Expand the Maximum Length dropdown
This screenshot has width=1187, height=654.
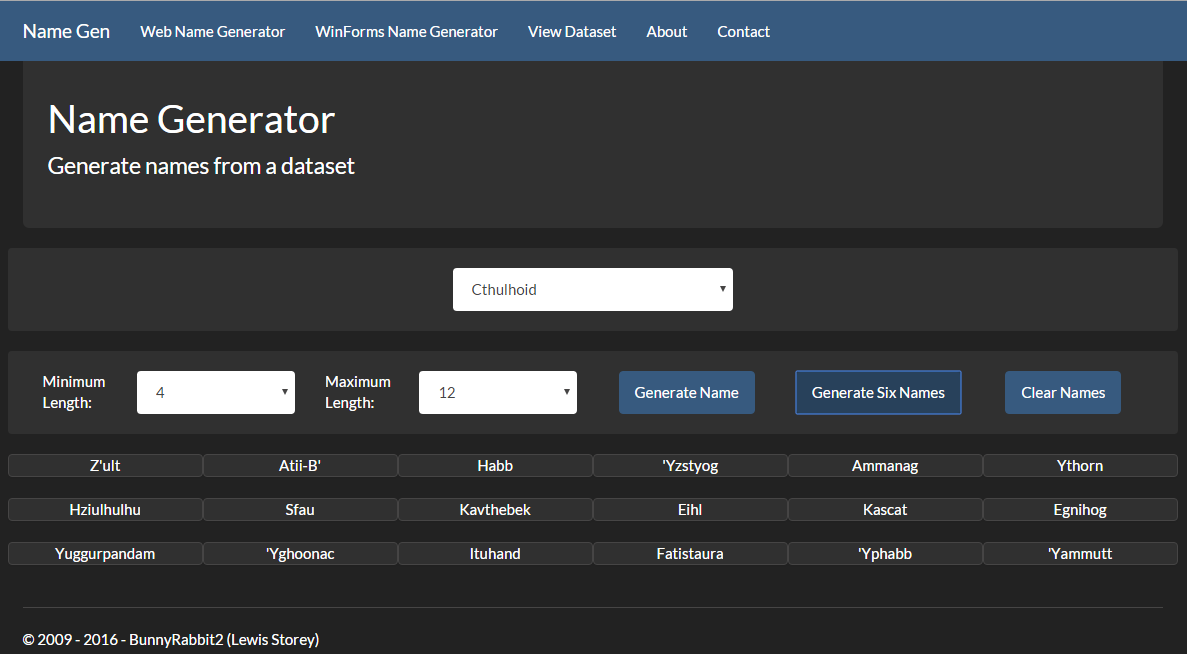tap(497, 393)
